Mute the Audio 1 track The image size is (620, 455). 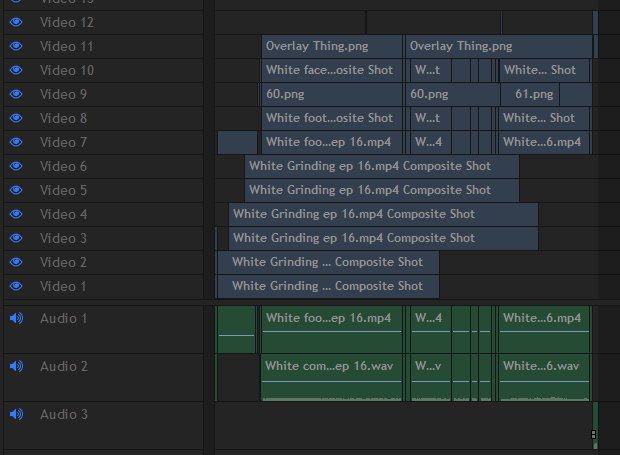(x=17, y=318)
